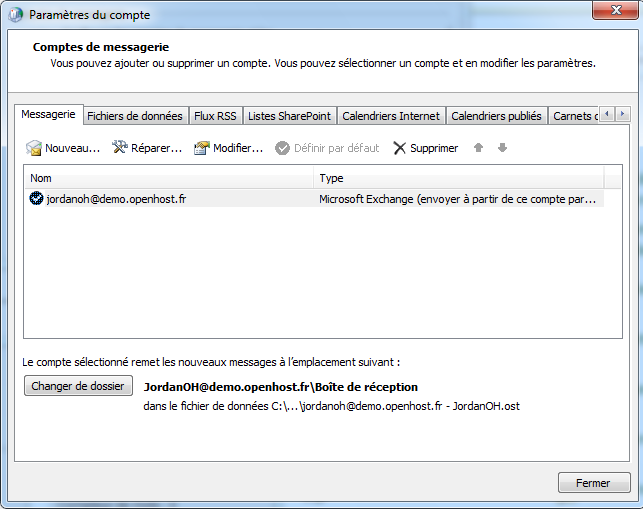Click the Boîte de réception path text
Screen dimensions: 643x509
pyautogui.click(x=280, y=387)
